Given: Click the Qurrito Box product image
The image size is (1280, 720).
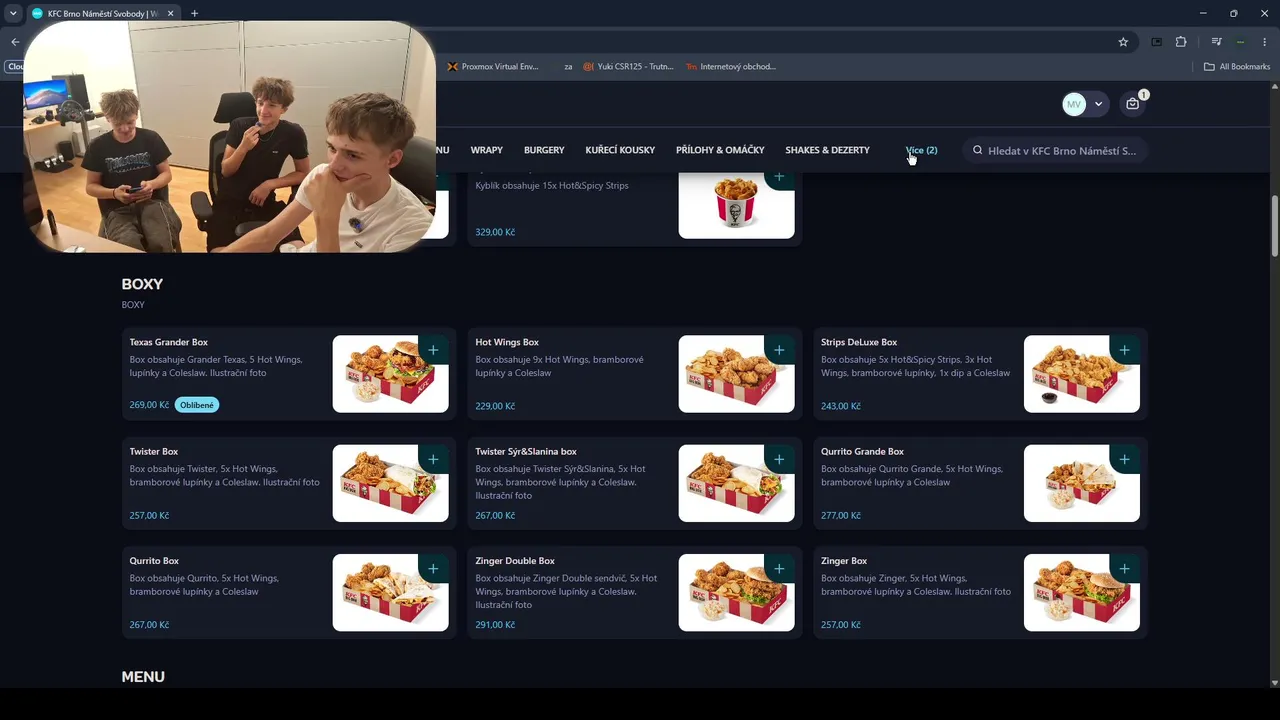Looking at the screenshot, I should pyautogui.click(x=390, y=593).
